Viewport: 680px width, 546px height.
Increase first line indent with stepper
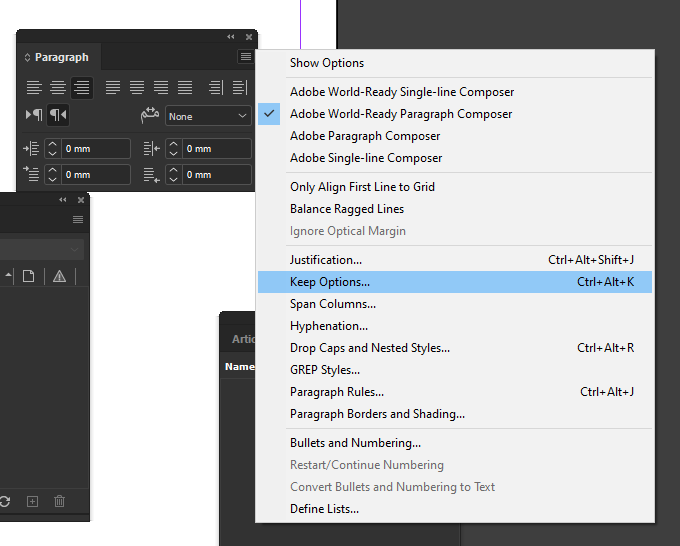52,170
